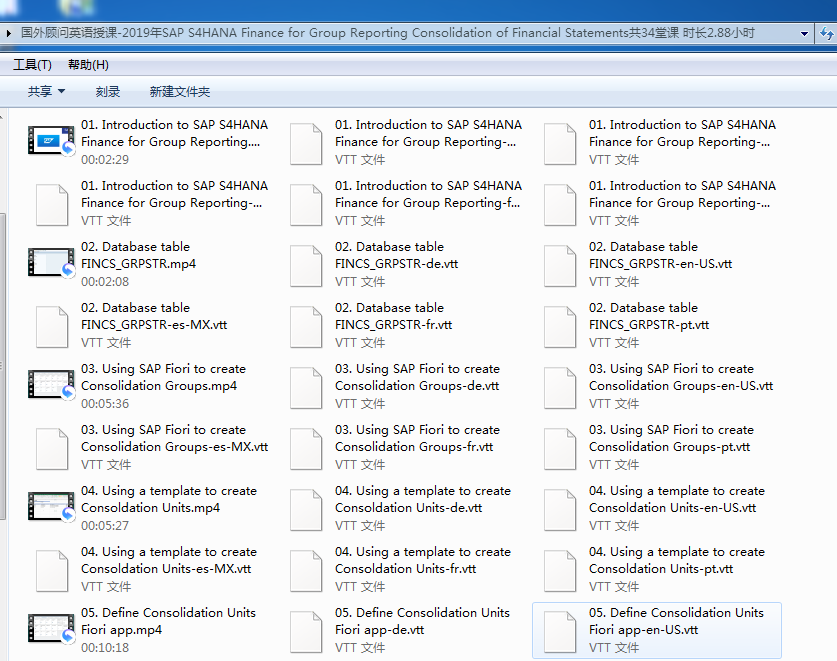
Task: Open the 共享 dropdown
Action: click(x=46, y=91)
